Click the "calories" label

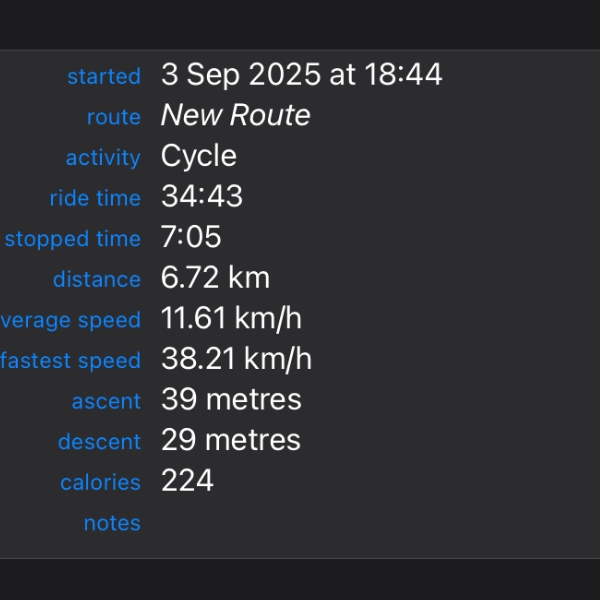(x=100, y=482)
